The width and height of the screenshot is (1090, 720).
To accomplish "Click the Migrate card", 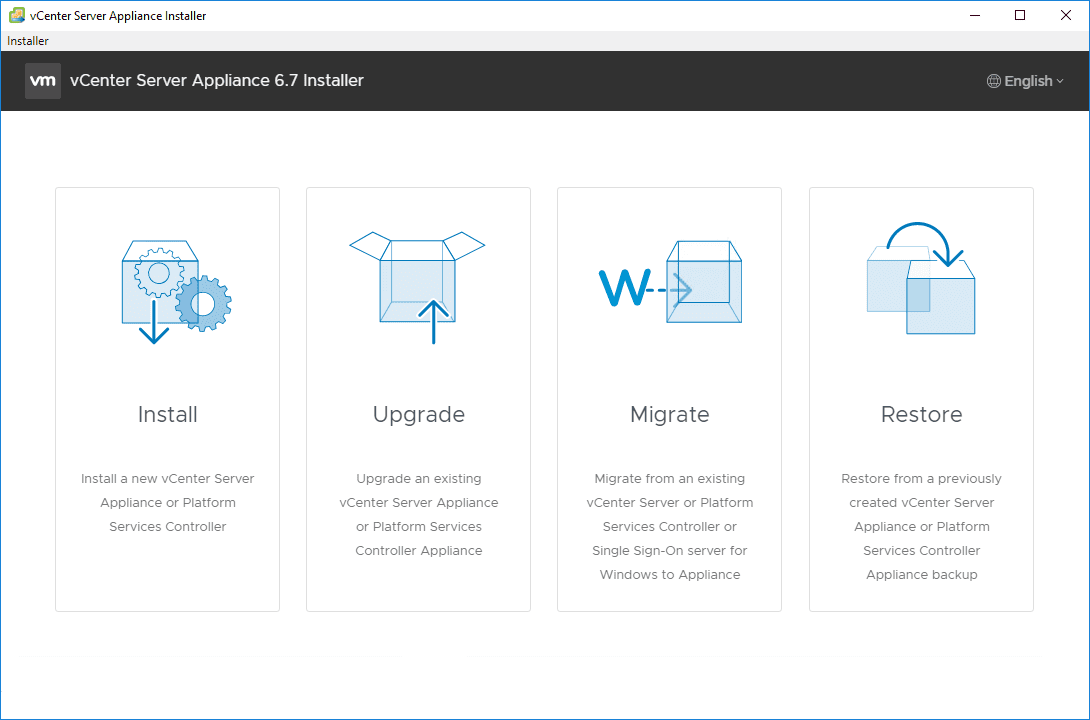I will tap(669, 398).
